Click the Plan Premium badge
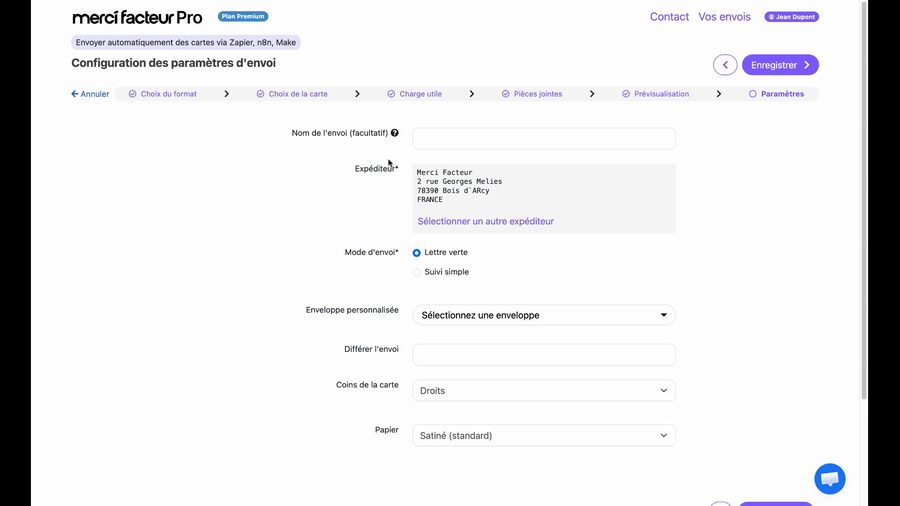 243,16
